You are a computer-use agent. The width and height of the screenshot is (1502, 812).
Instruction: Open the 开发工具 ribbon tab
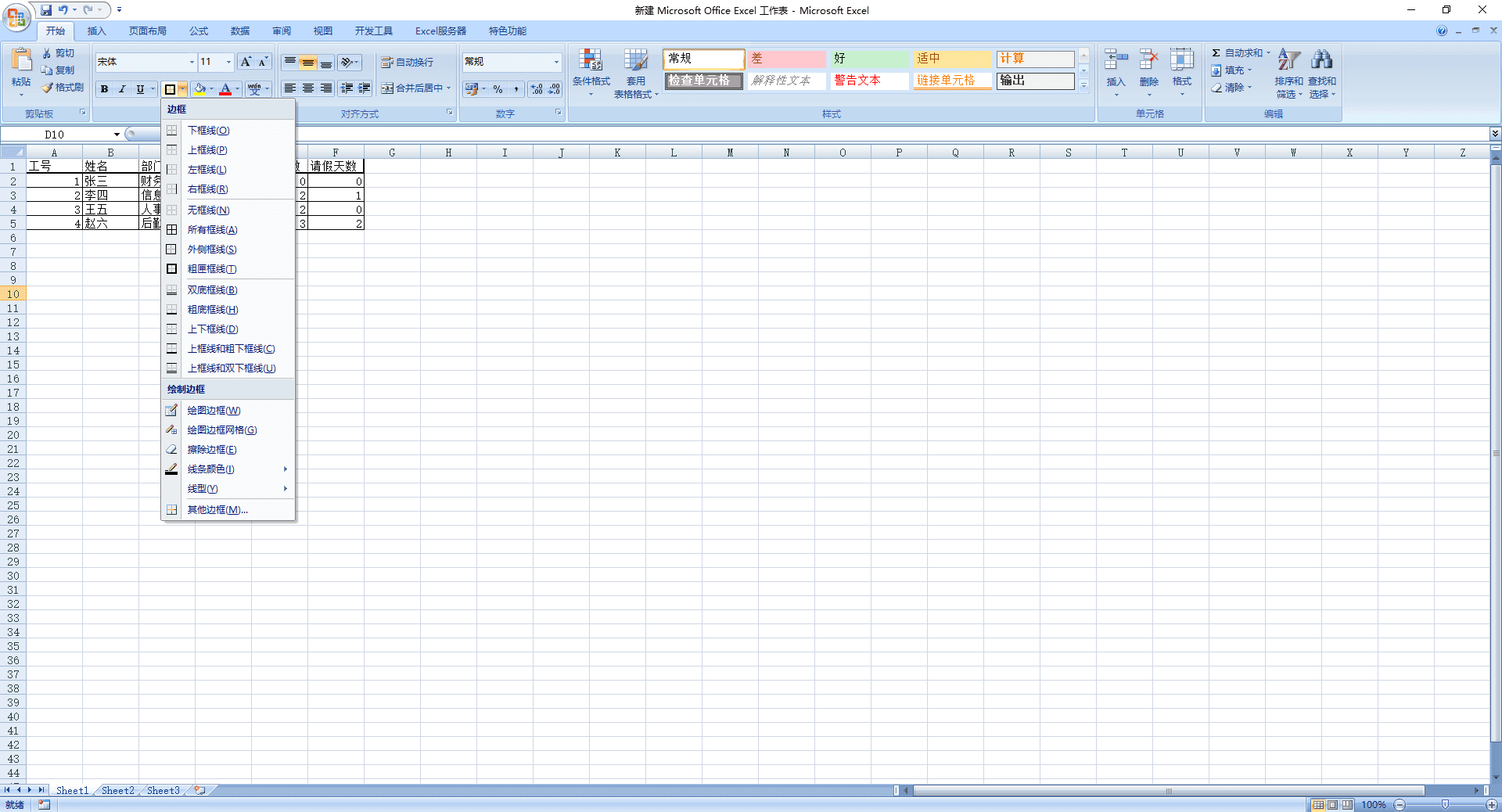pos(374,31)
